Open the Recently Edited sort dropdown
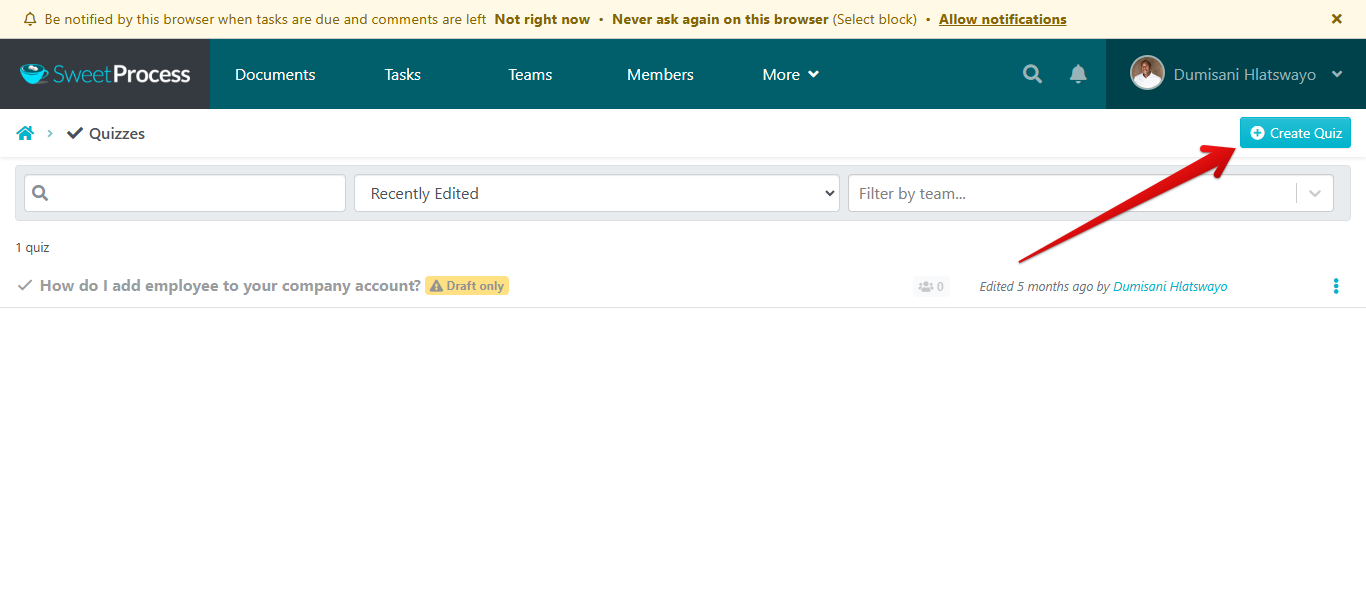Viewport: 1366px width, 607px height. pos(597,193)
